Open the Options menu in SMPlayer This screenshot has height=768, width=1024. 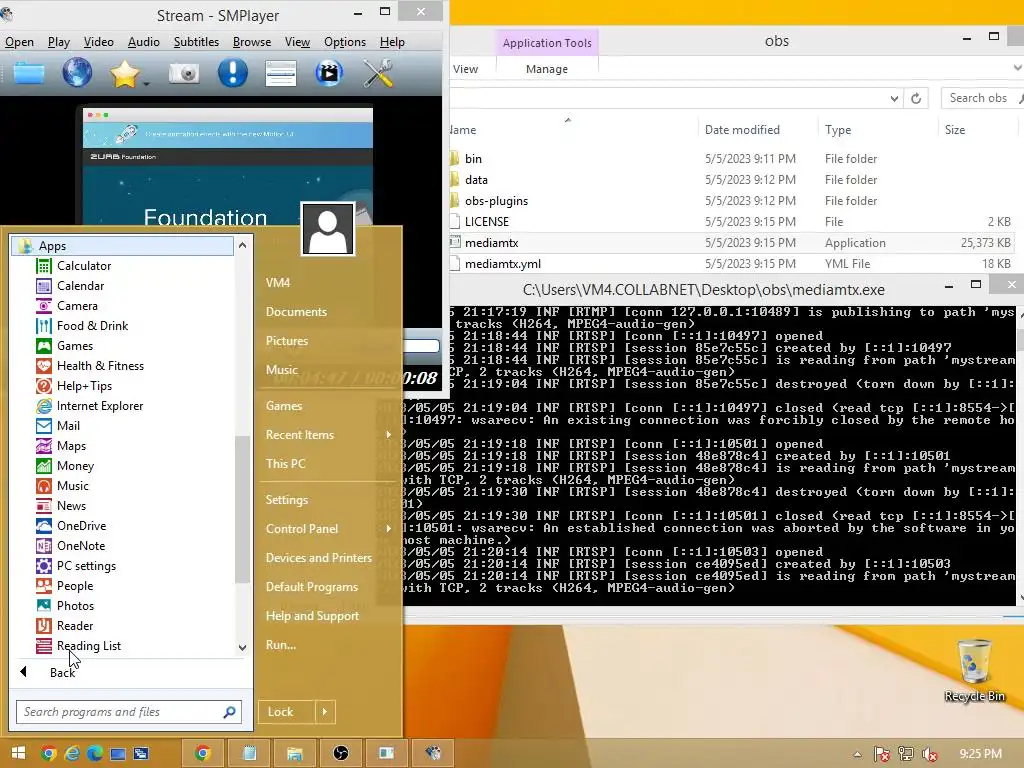point(345,42)
